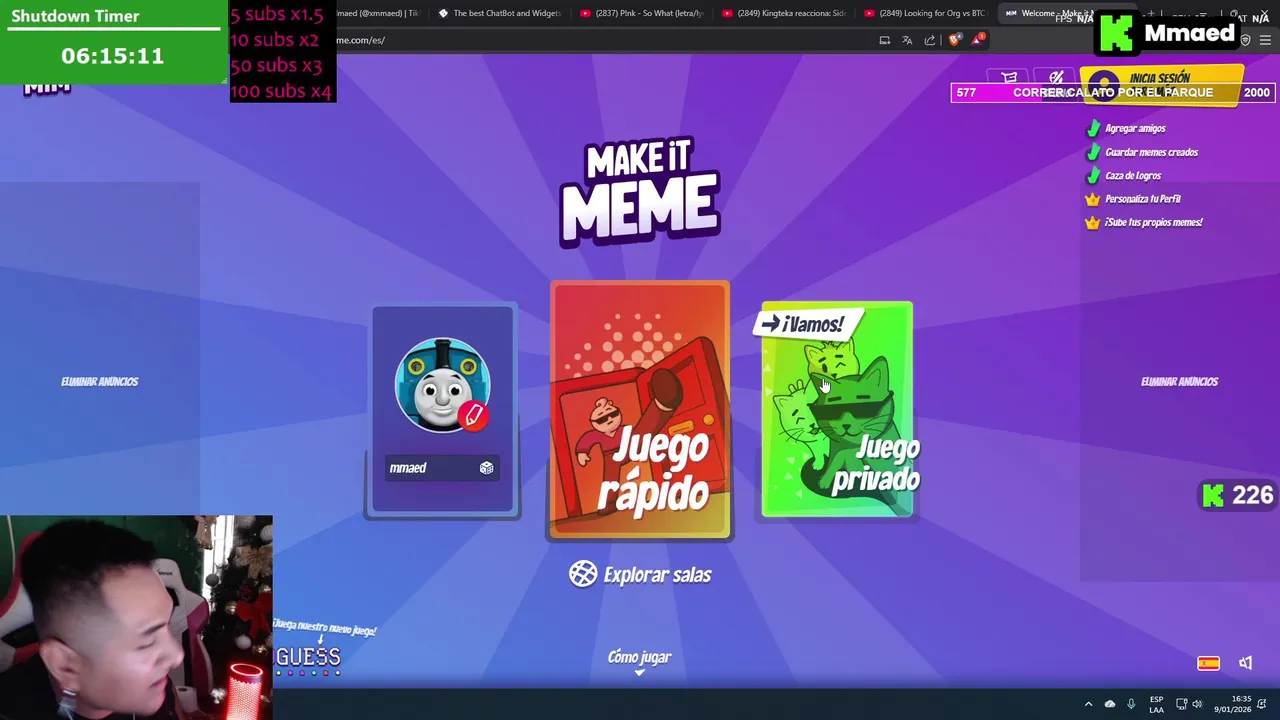Click the share icon in address bar

coord(930,40)
